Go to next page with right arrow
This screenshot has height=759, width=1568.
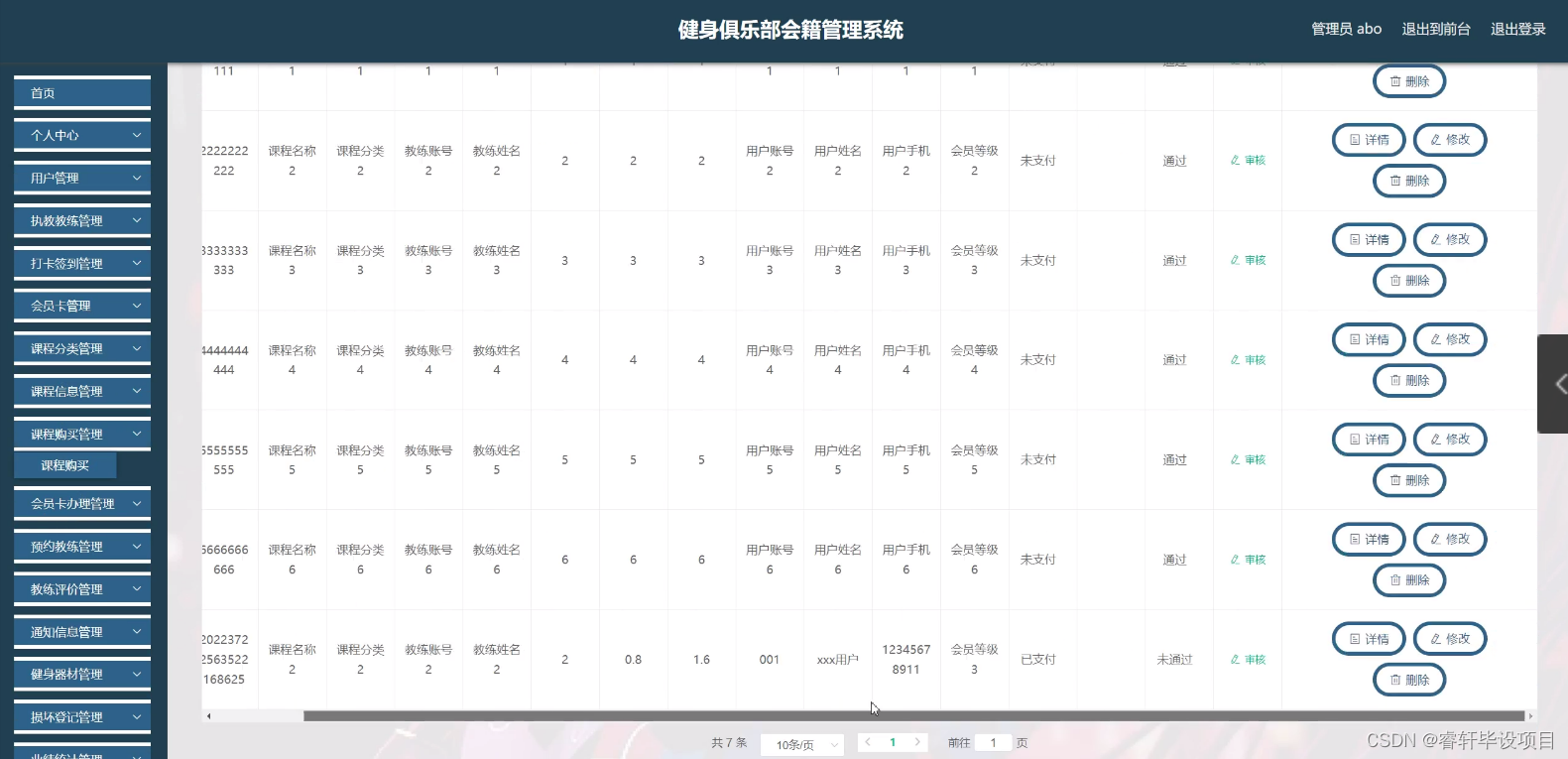(x=917, y=742)
